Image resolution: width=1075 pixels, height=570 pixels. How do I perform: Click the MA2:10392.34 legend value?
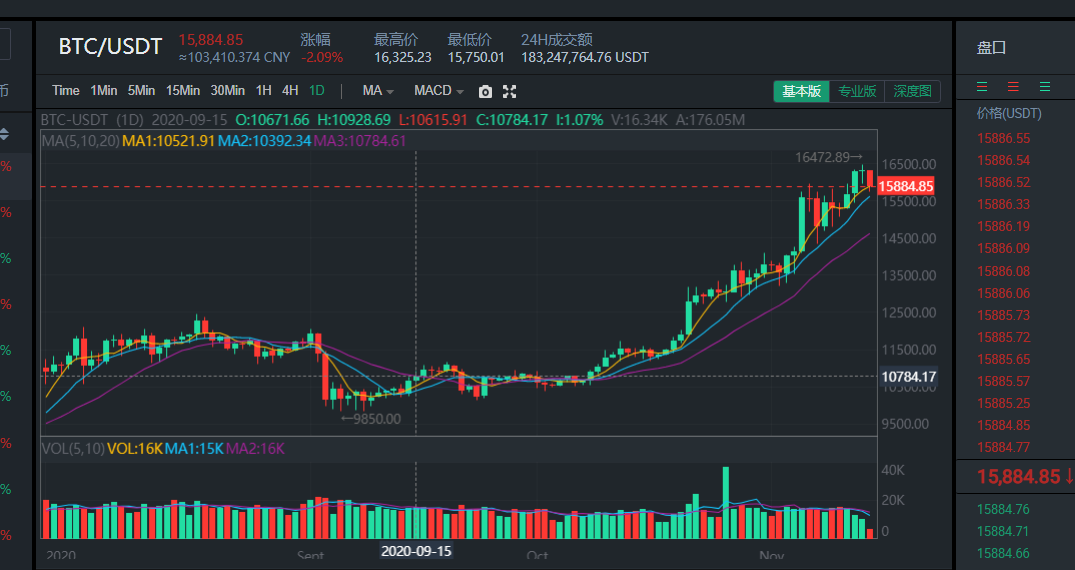[x=265, y=141]
